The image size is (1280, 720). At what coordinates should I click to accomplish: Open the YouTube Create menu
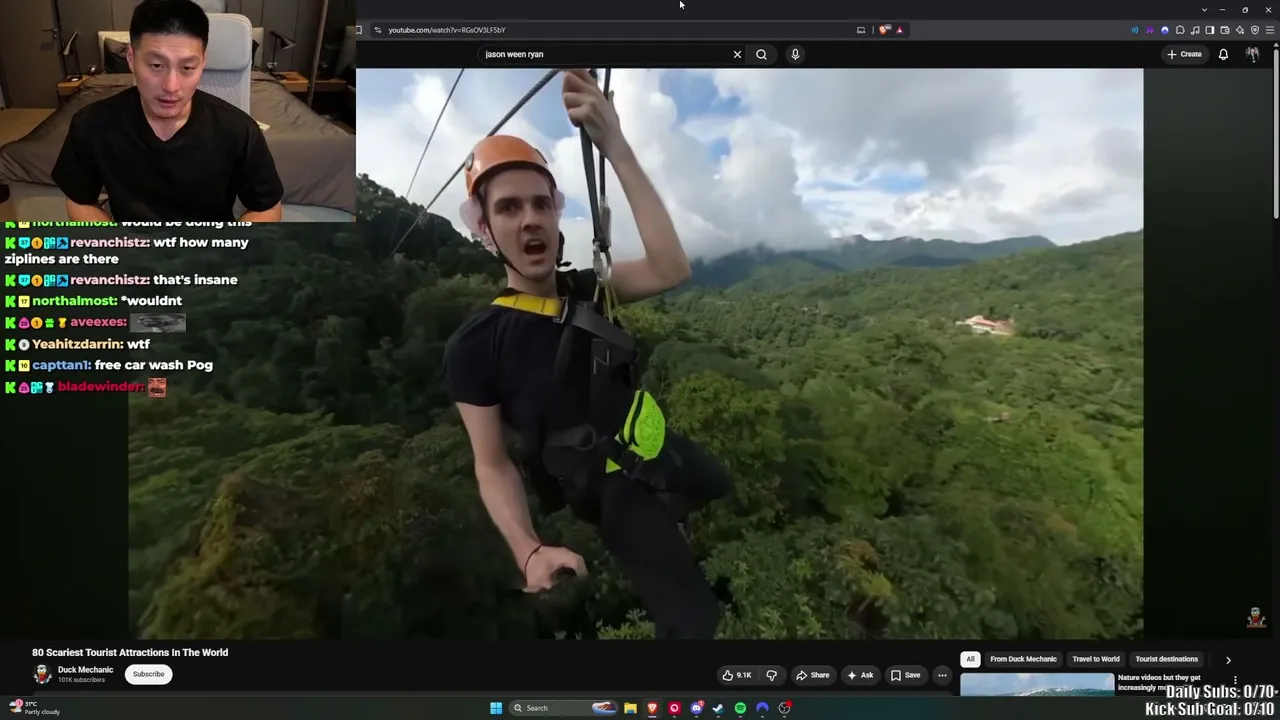1184,54
